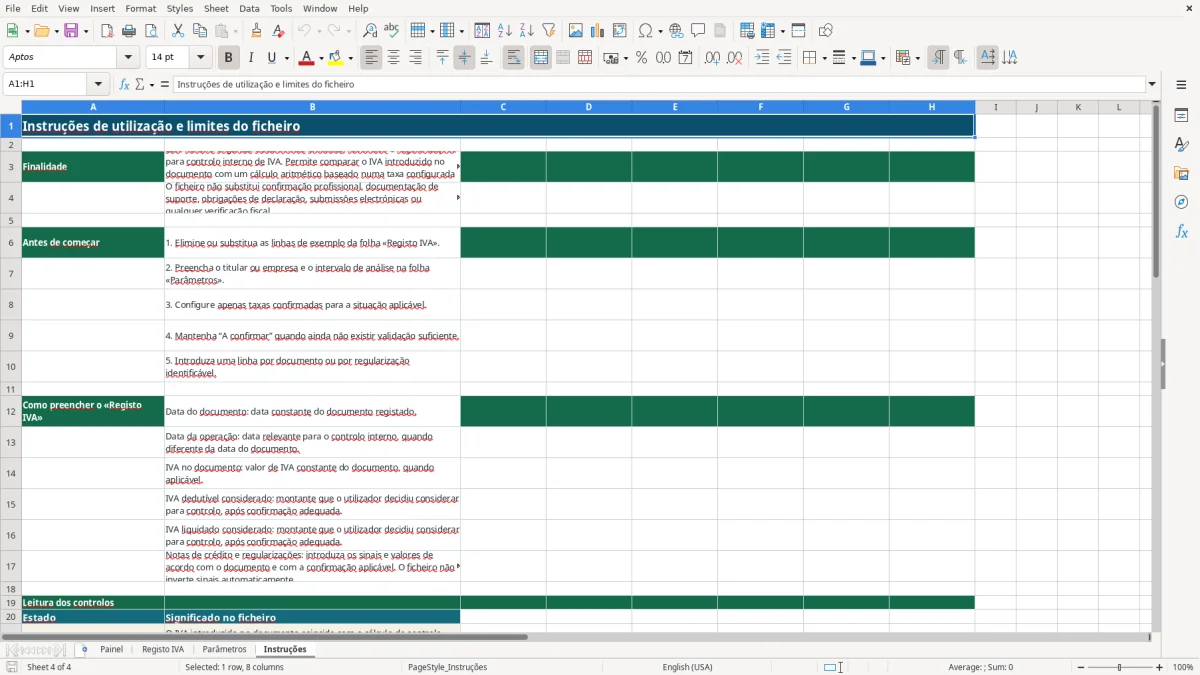Click the column C header

point(503,107)
